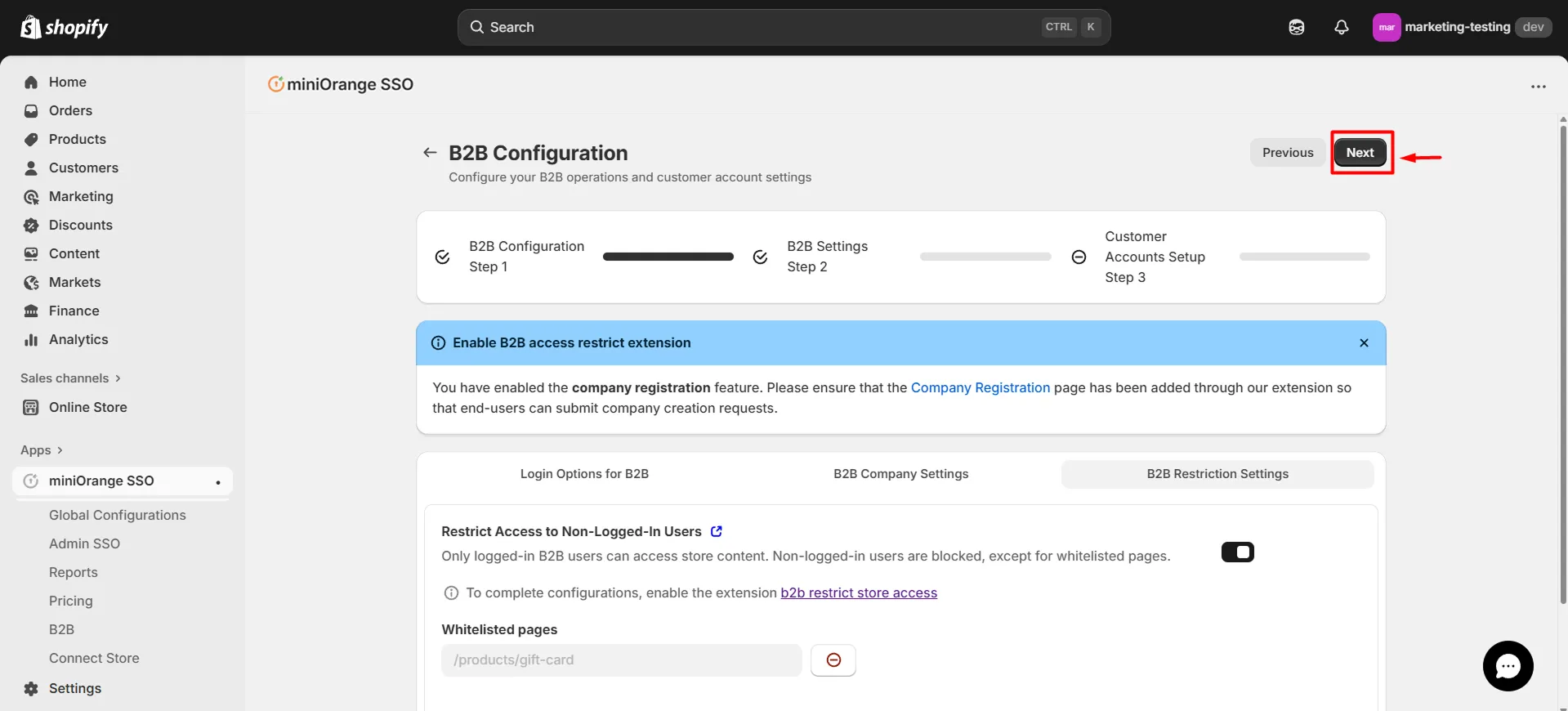Open the Sidekick assistant icon in top bar
The image size is (1568, 711).
pyautogui.click(x=1297, y=27)
